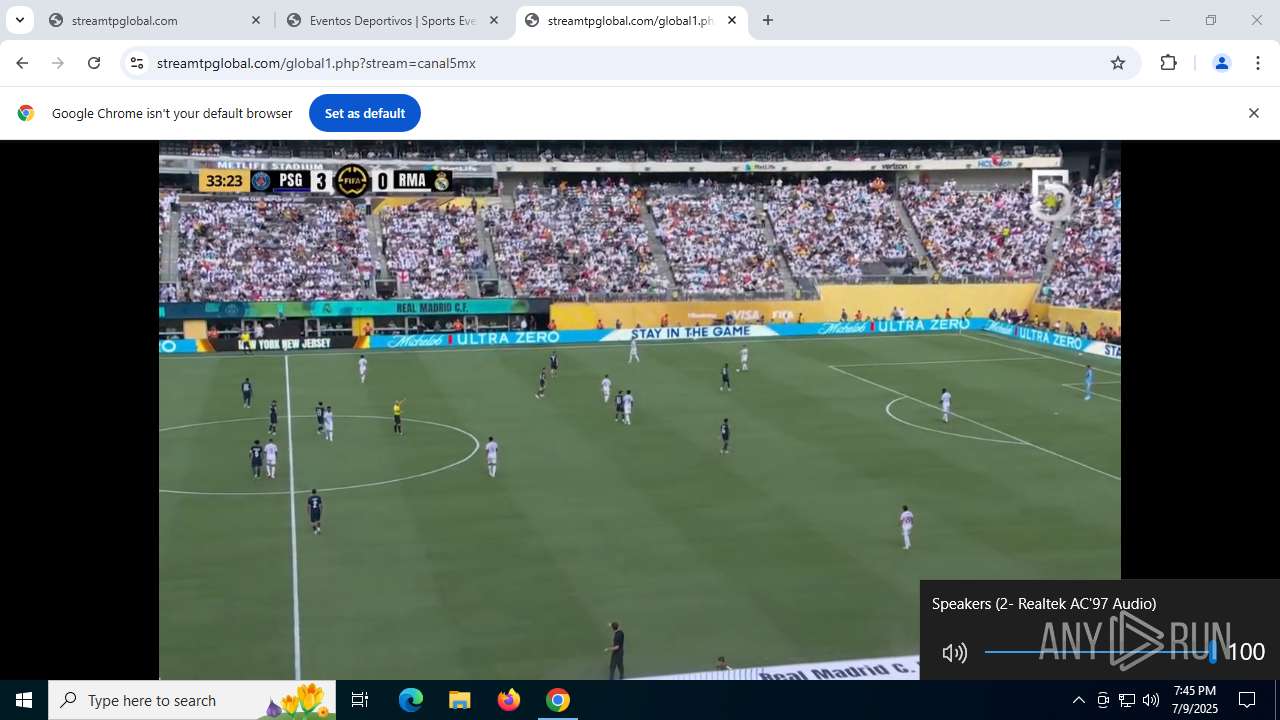Open Chrome's three-dot menu

pyautogui.click(x=1257, y=63)
